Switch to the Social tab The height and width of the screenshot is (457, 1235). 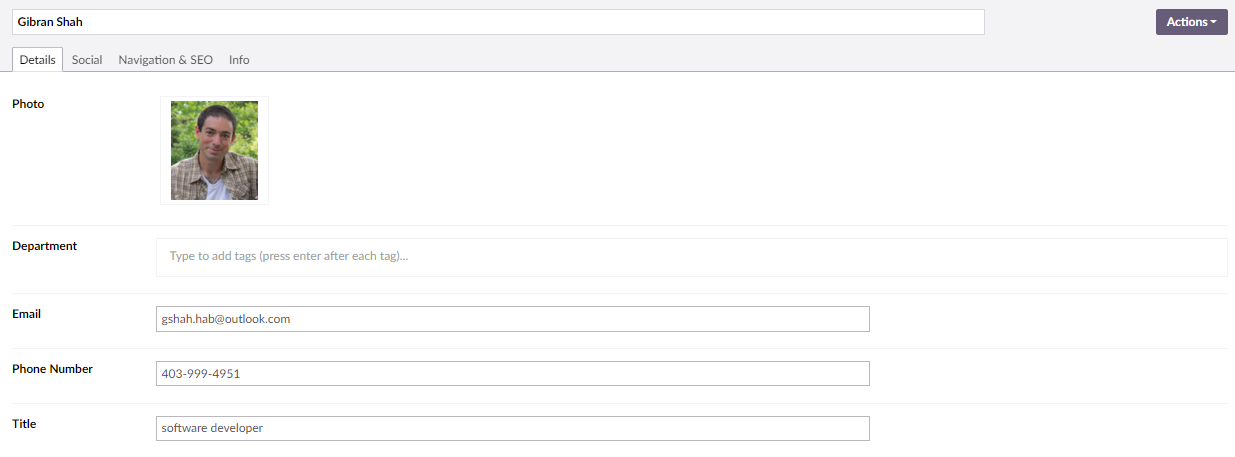tap(87, 60)
